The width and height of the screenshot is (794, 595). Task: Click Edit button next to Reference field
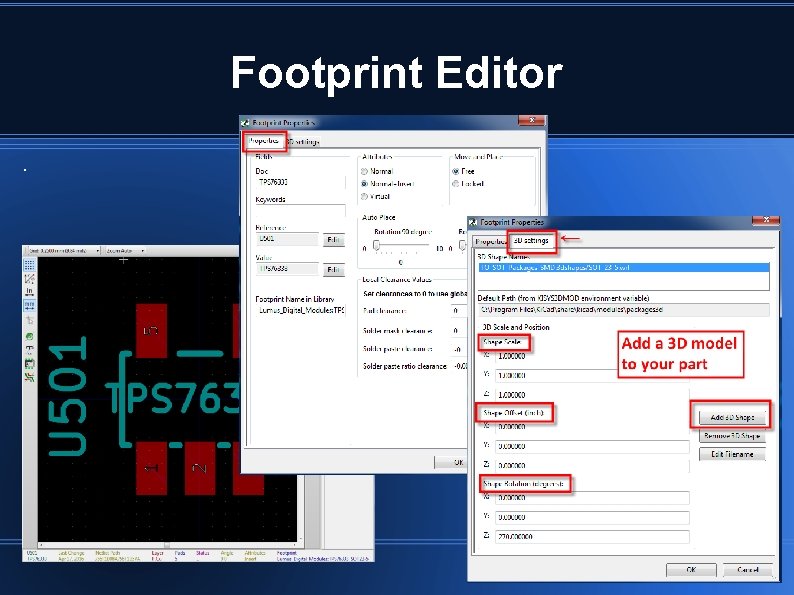pos(333,240)
